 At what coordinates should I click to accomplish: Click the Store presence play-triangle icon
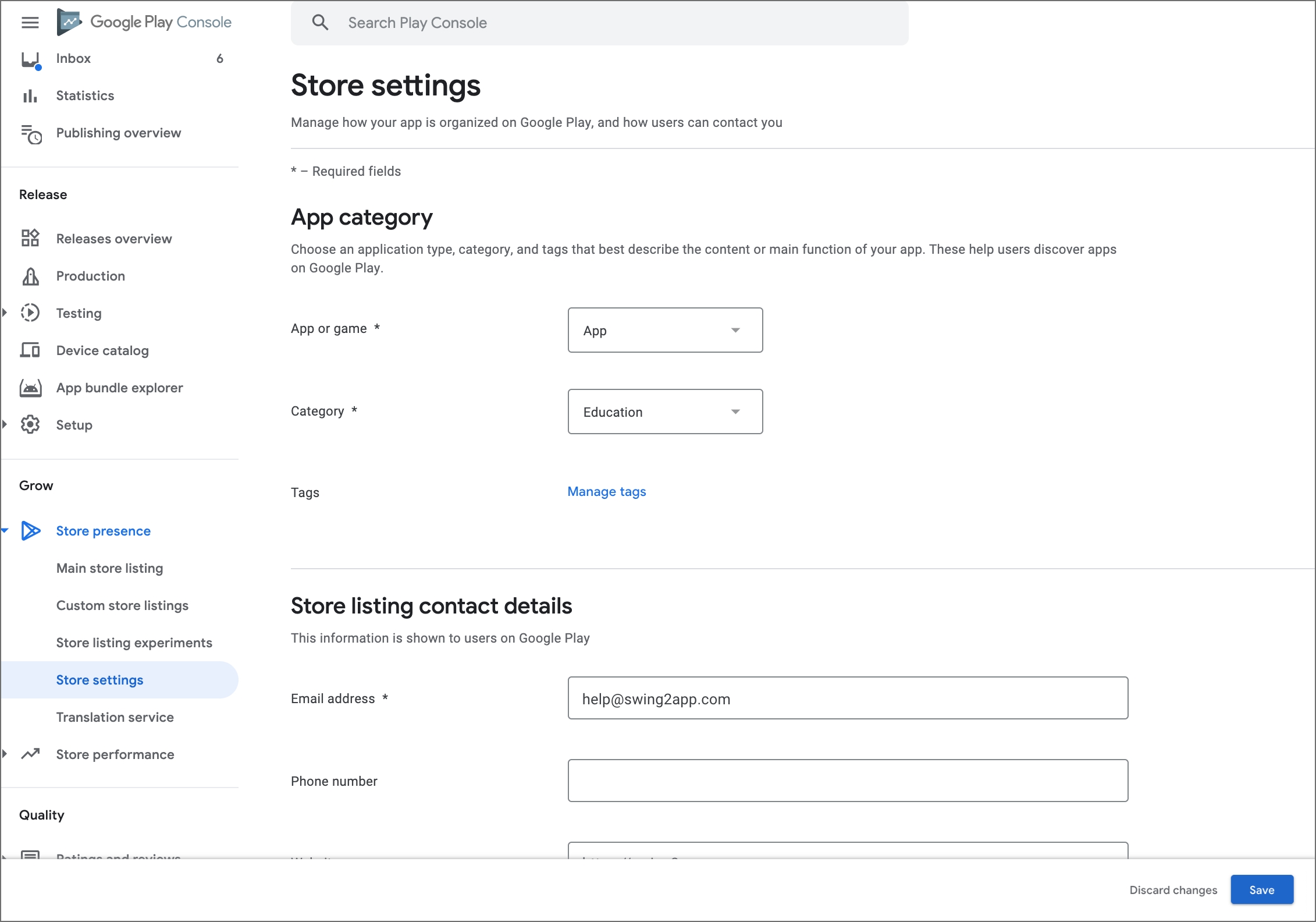[31, 531]
